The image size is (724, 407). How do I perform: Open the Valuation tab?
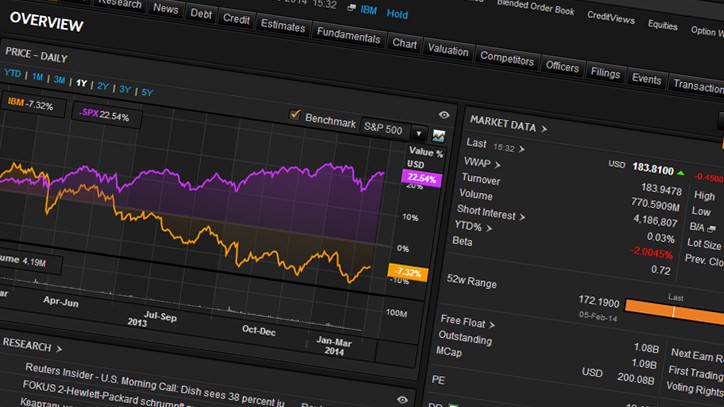click(448, 50)
